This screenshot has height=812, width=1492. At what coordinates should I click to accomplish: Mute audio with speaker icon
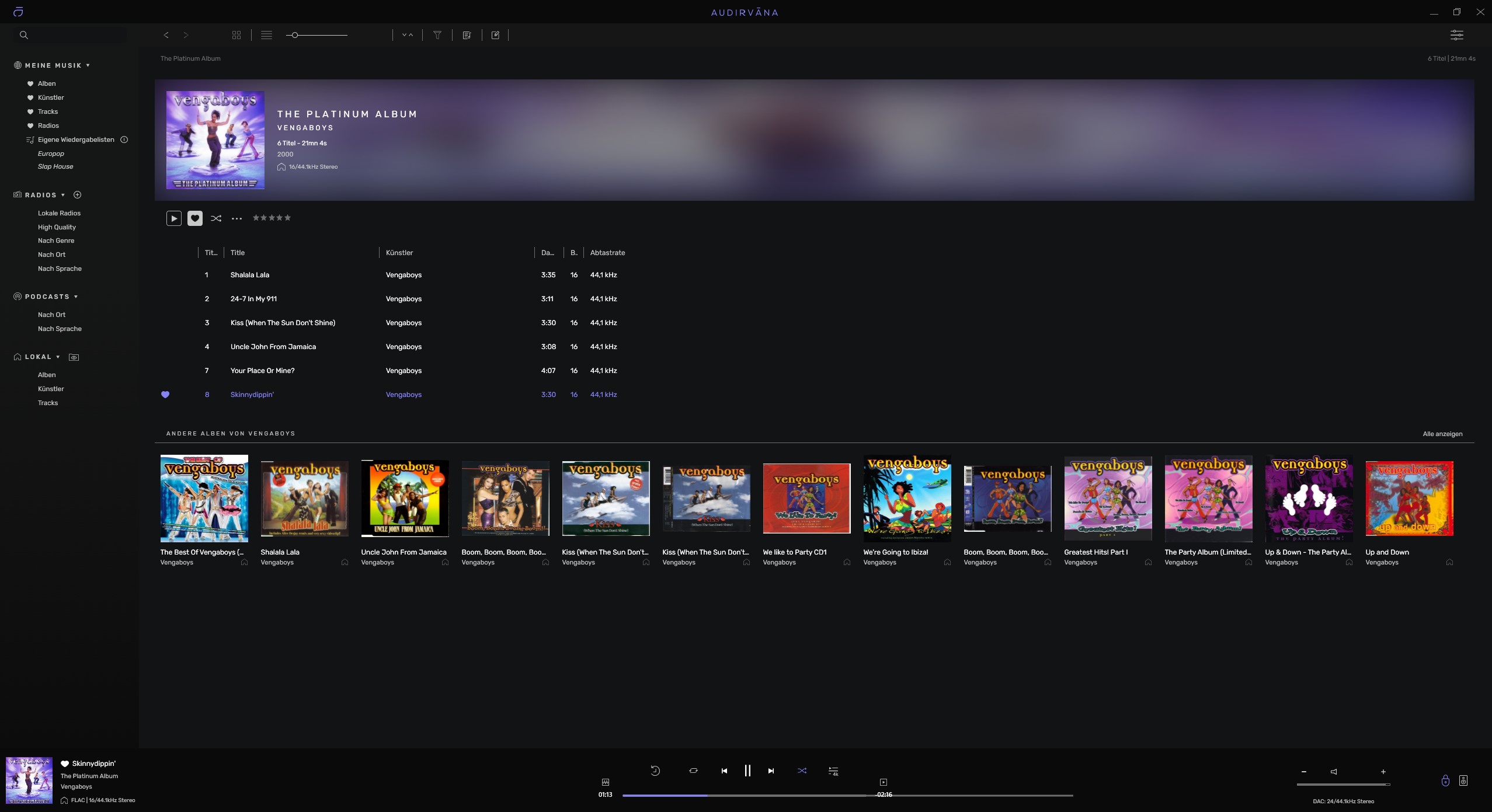click(x=1334, y=772)
